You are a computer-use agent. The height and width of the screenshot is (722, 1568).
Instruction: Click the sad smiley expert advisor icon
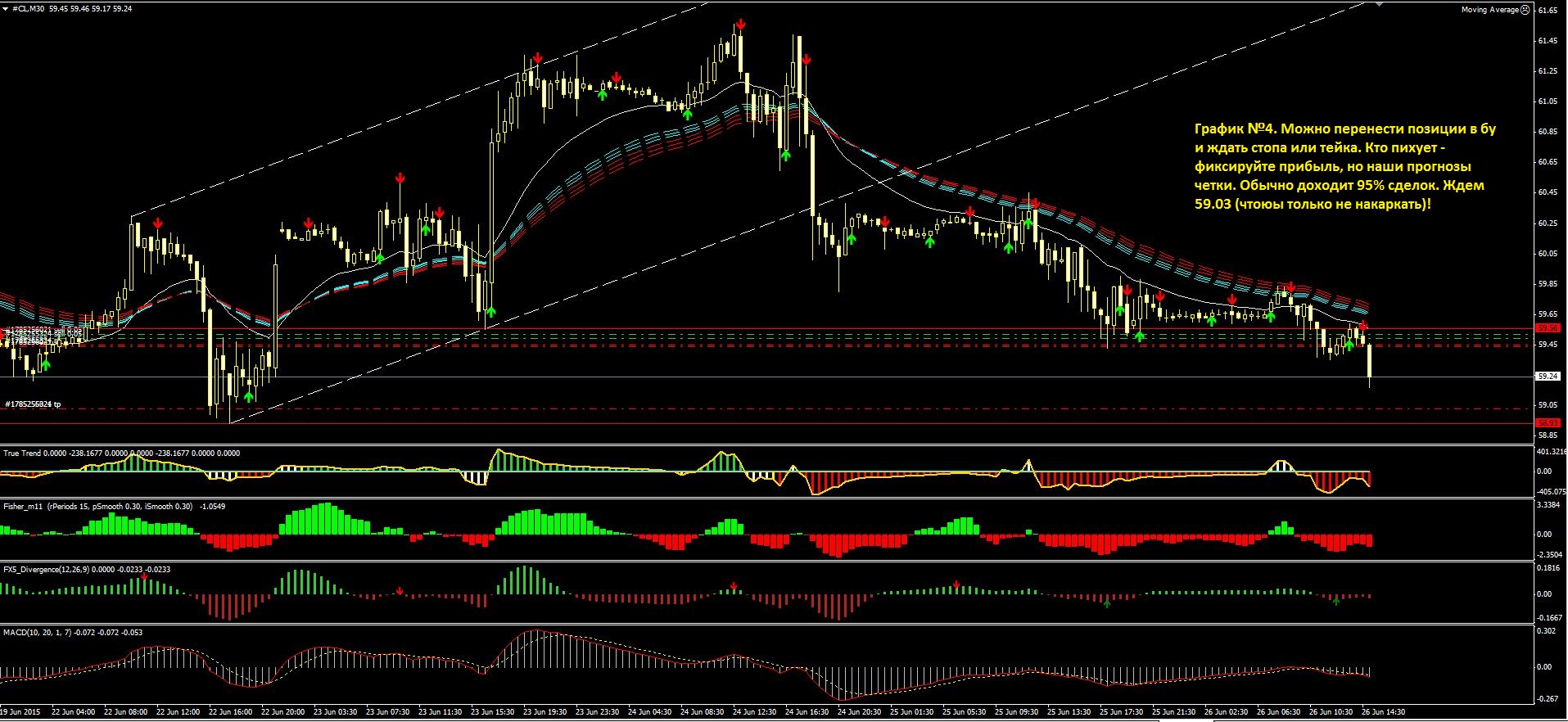1525,10
